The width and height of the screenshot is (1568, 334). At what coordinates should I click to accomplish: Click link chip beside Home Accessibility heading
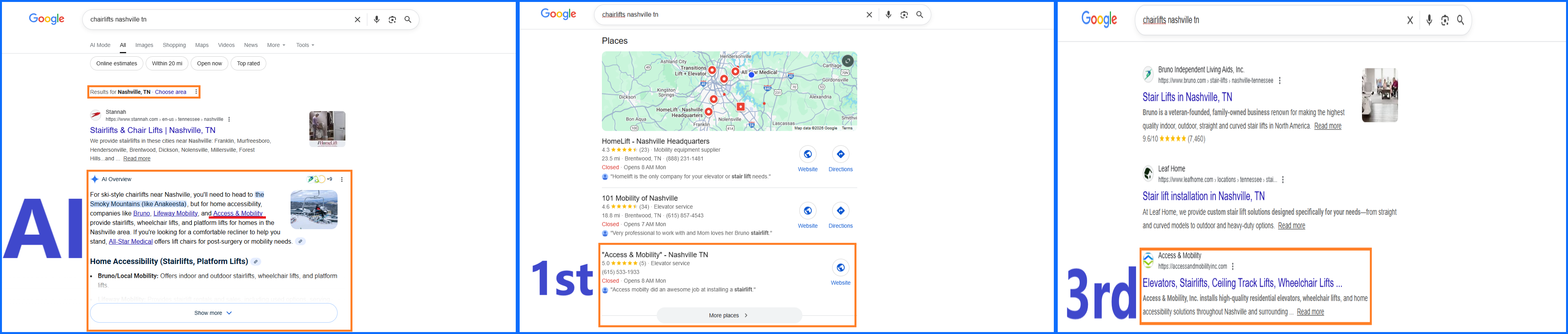coord(256,262)
